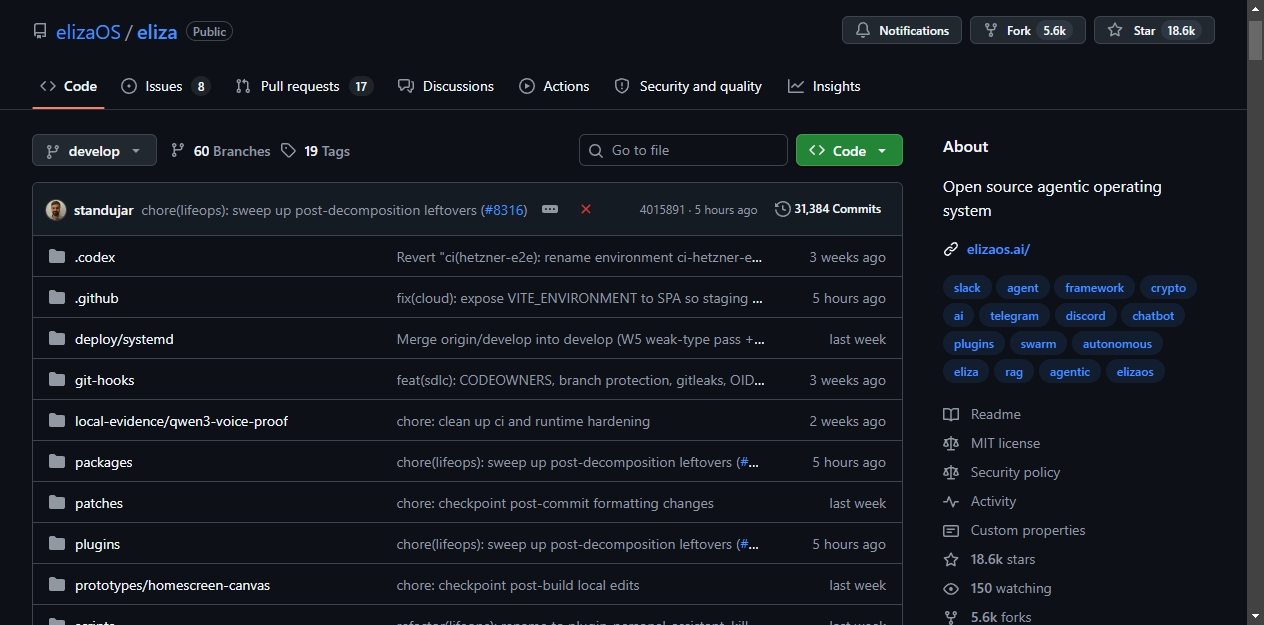This screenshot has height=625, width=1264.
Task: Open the Activity link
Action: click(x=980, y=501)
